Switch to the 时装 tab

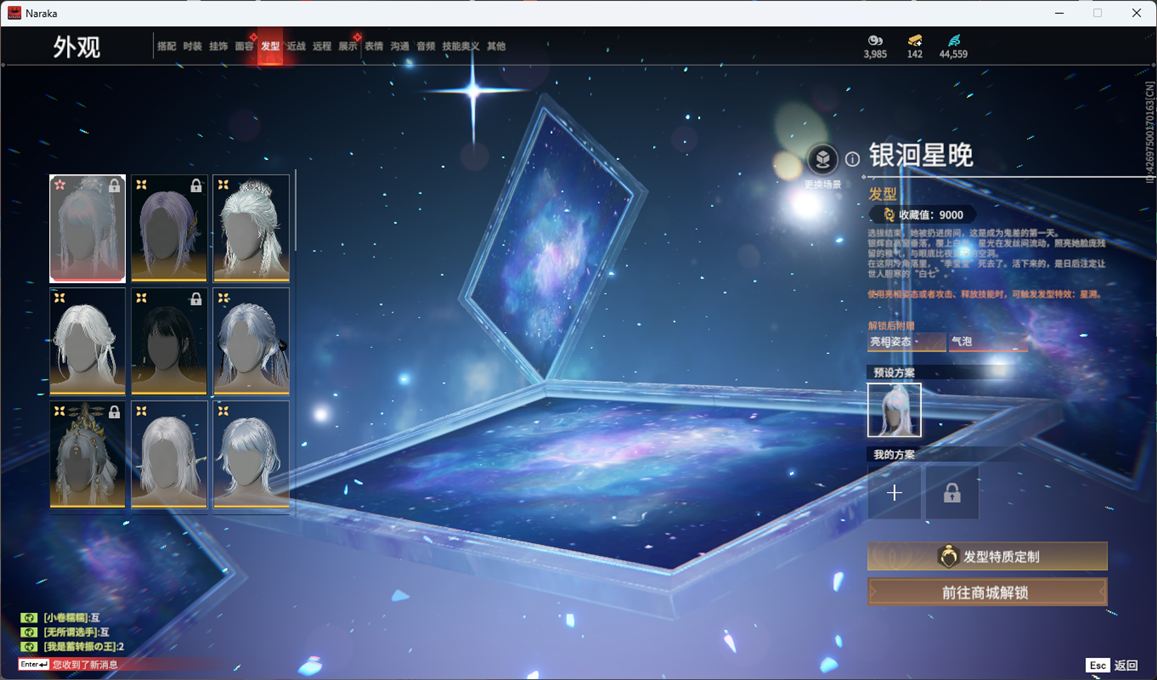coord(192,46)
